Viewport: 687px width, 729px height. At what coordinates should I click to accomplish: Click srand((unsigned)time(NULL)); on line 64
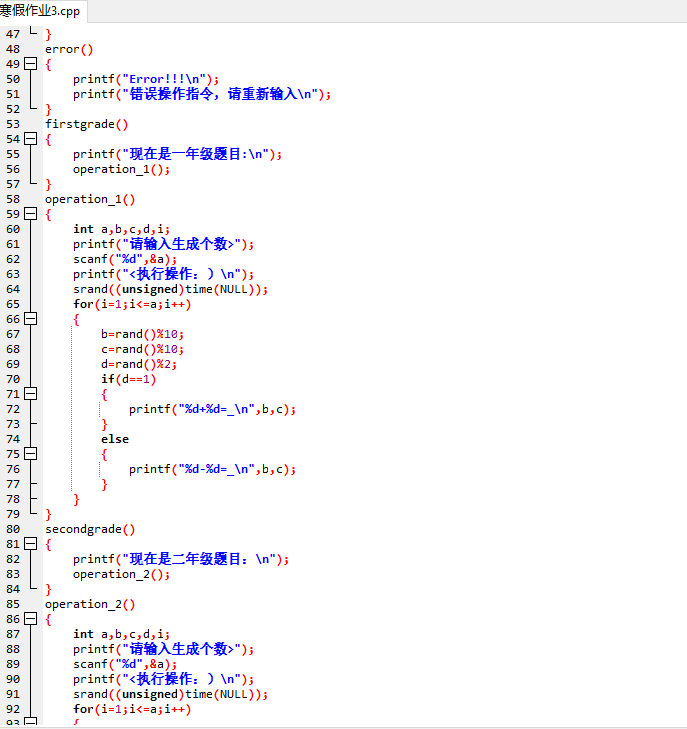coord(171,289)
